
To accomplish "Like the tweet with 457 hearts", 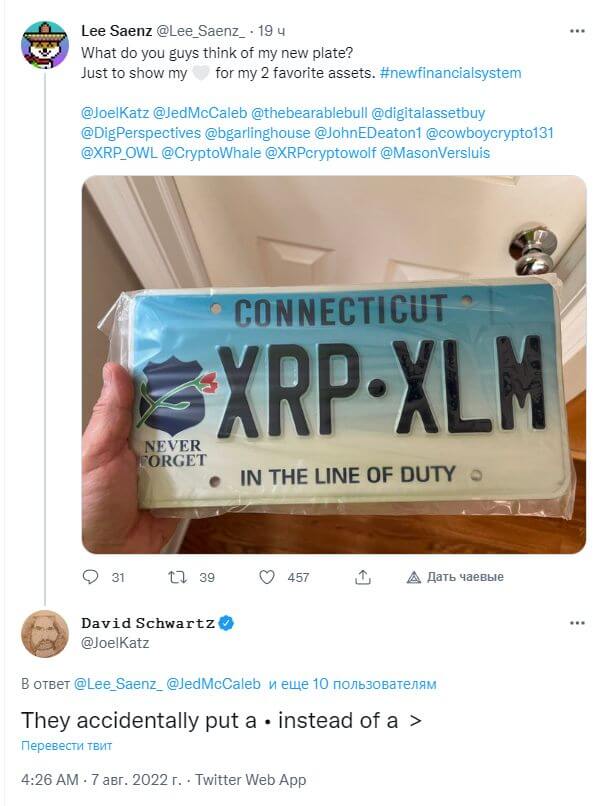I will (x=266, y=577).
